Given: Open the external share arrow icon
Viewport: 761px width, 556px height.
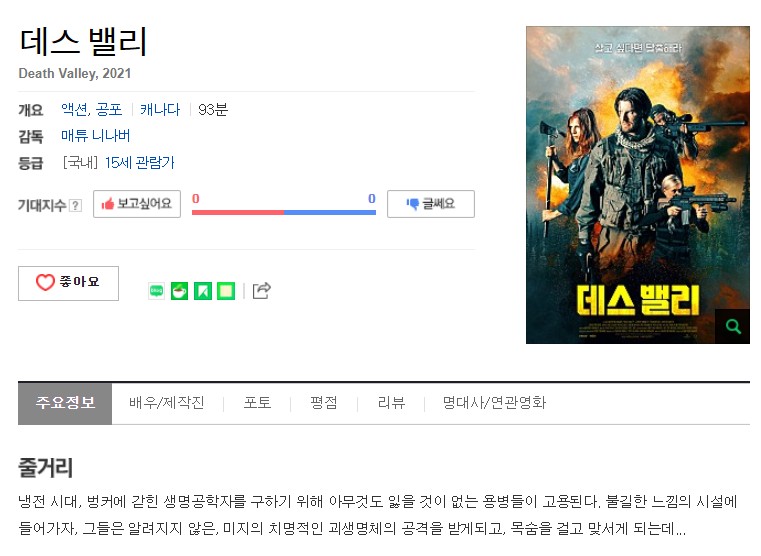Looking at the screenshot, I should tap(262, 291).
